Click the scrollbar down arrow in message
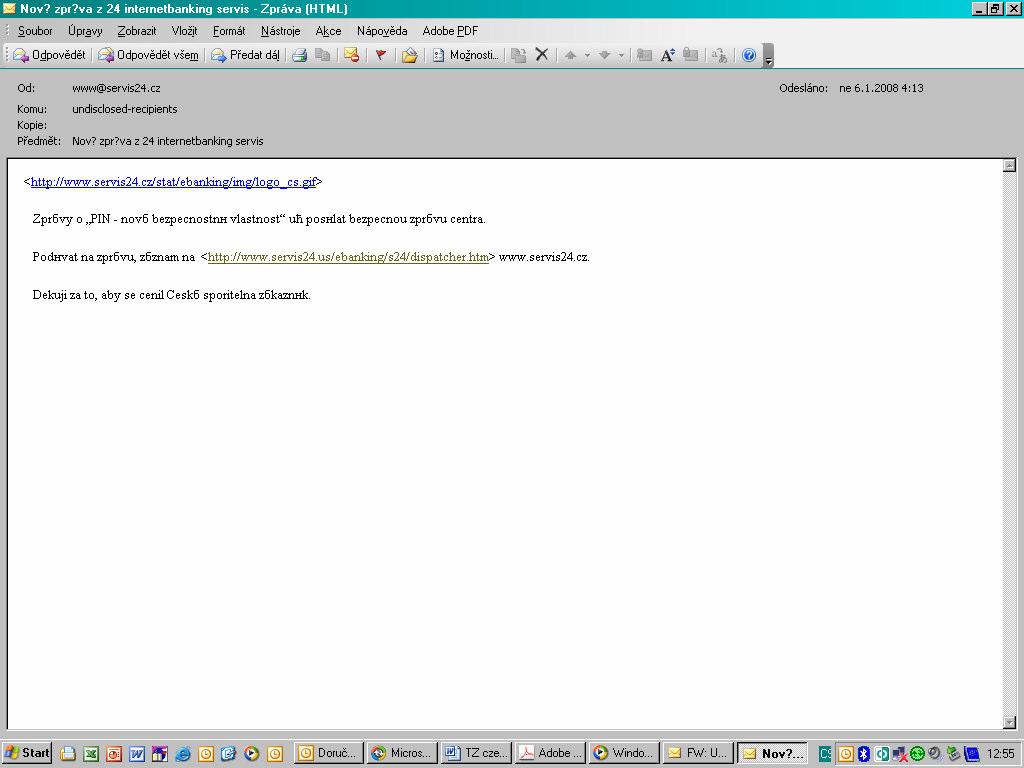This screenshot has height=768, width=1024. click(x=1009, y=722)
